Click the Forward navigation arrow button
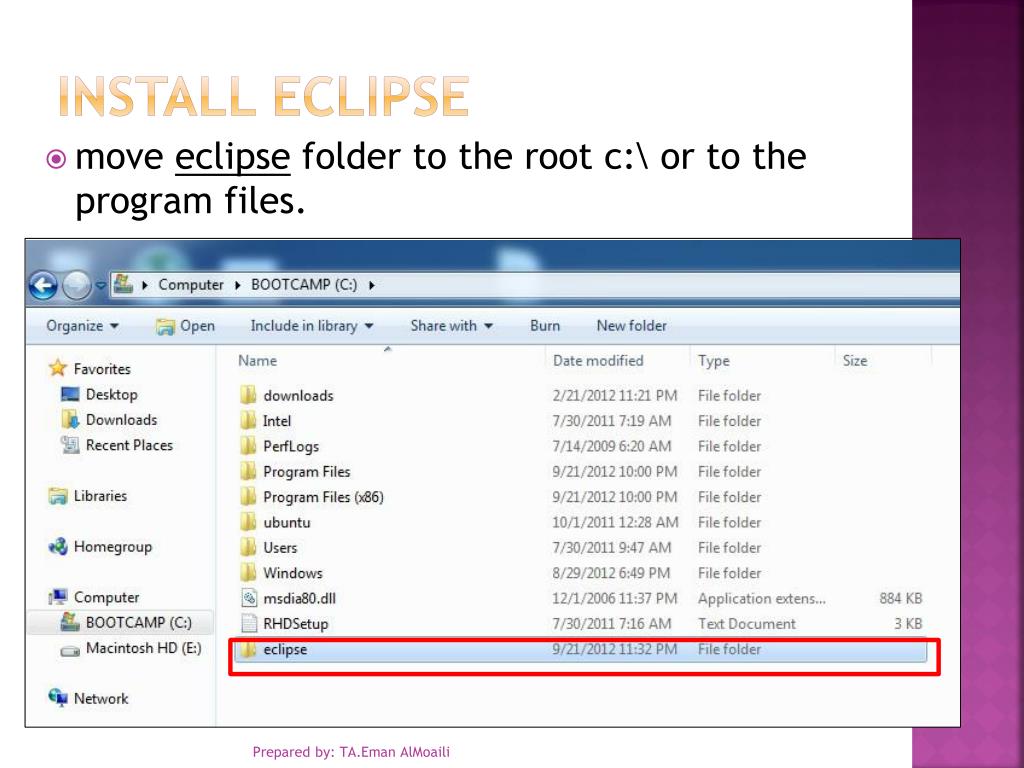This screenshot has height=768, width=1024. pos(76,285)
